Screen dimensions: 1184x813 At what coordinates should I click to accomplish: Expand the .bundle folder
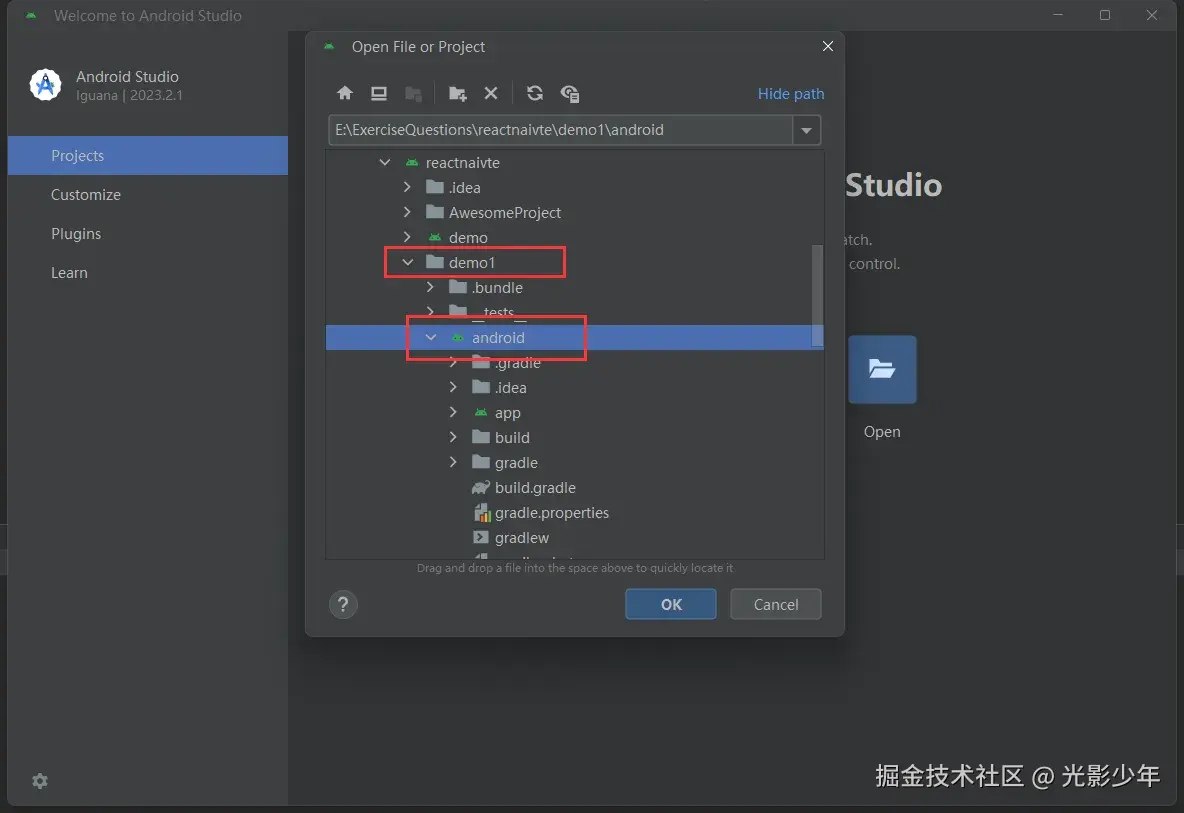430,287
